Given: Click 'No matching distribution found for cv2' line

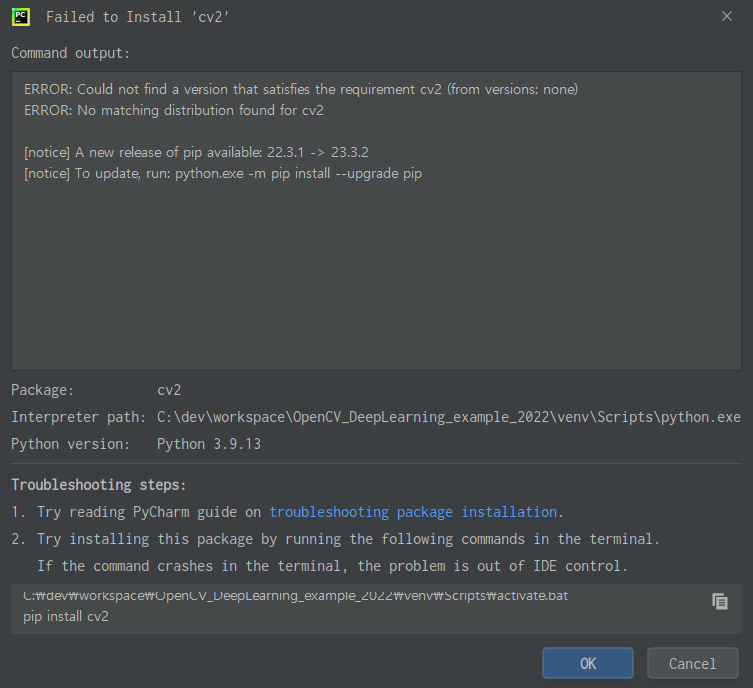Looking at the screenshot, I should pos(174,110).
